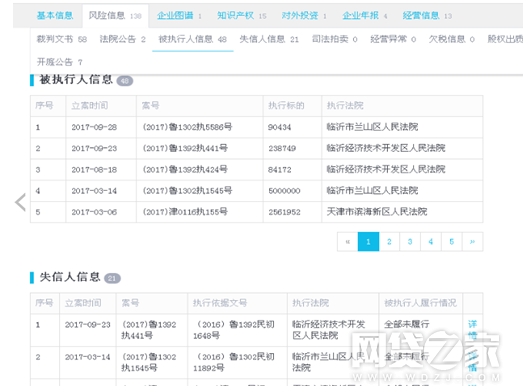This screenshot has width=523, height=392.
Task: Select the 被执行人信息 sub-tab
Action: [x=192, y=39]
